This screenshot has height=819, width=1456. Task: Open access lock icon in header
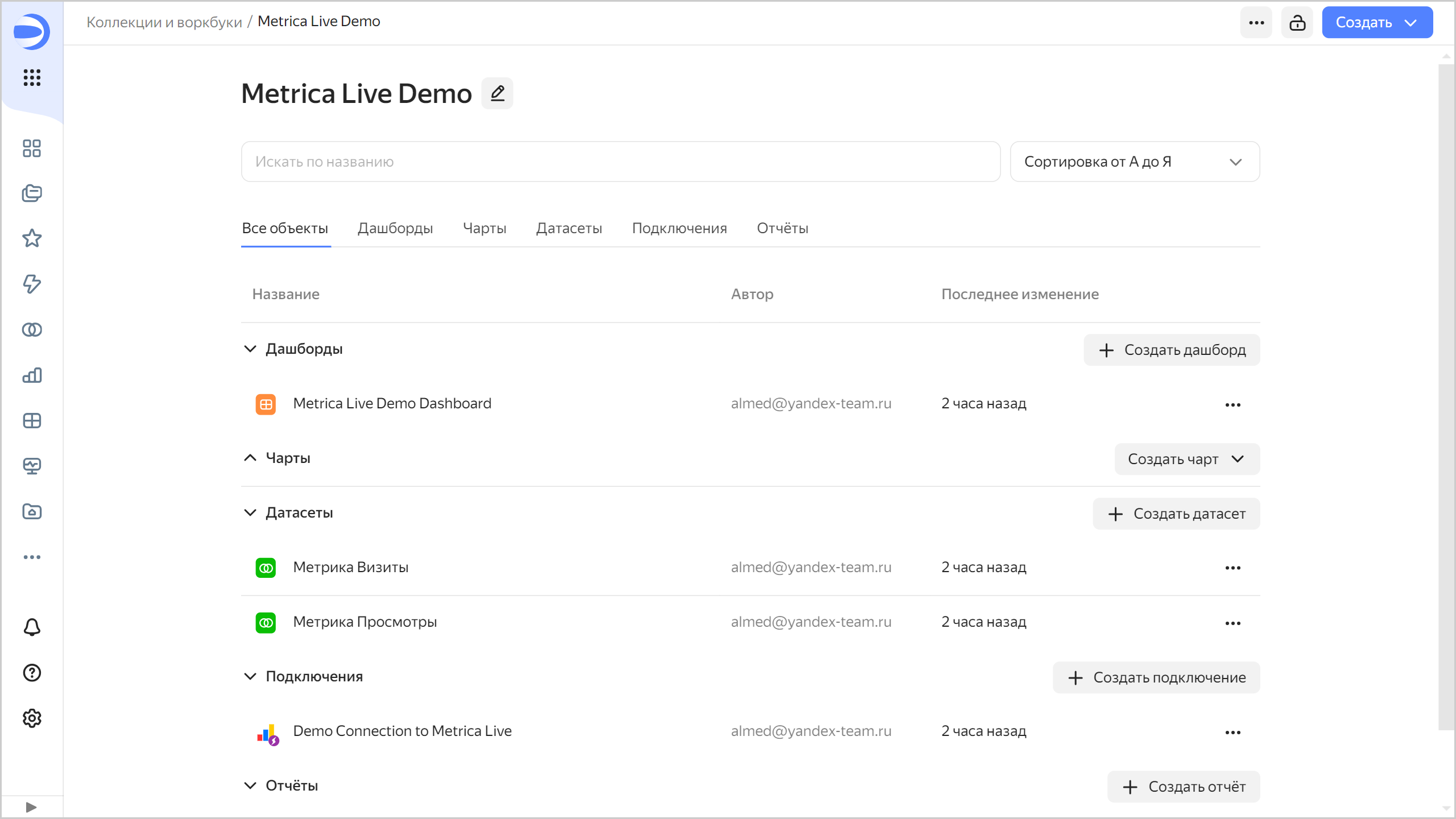[x=1297, y=23]
